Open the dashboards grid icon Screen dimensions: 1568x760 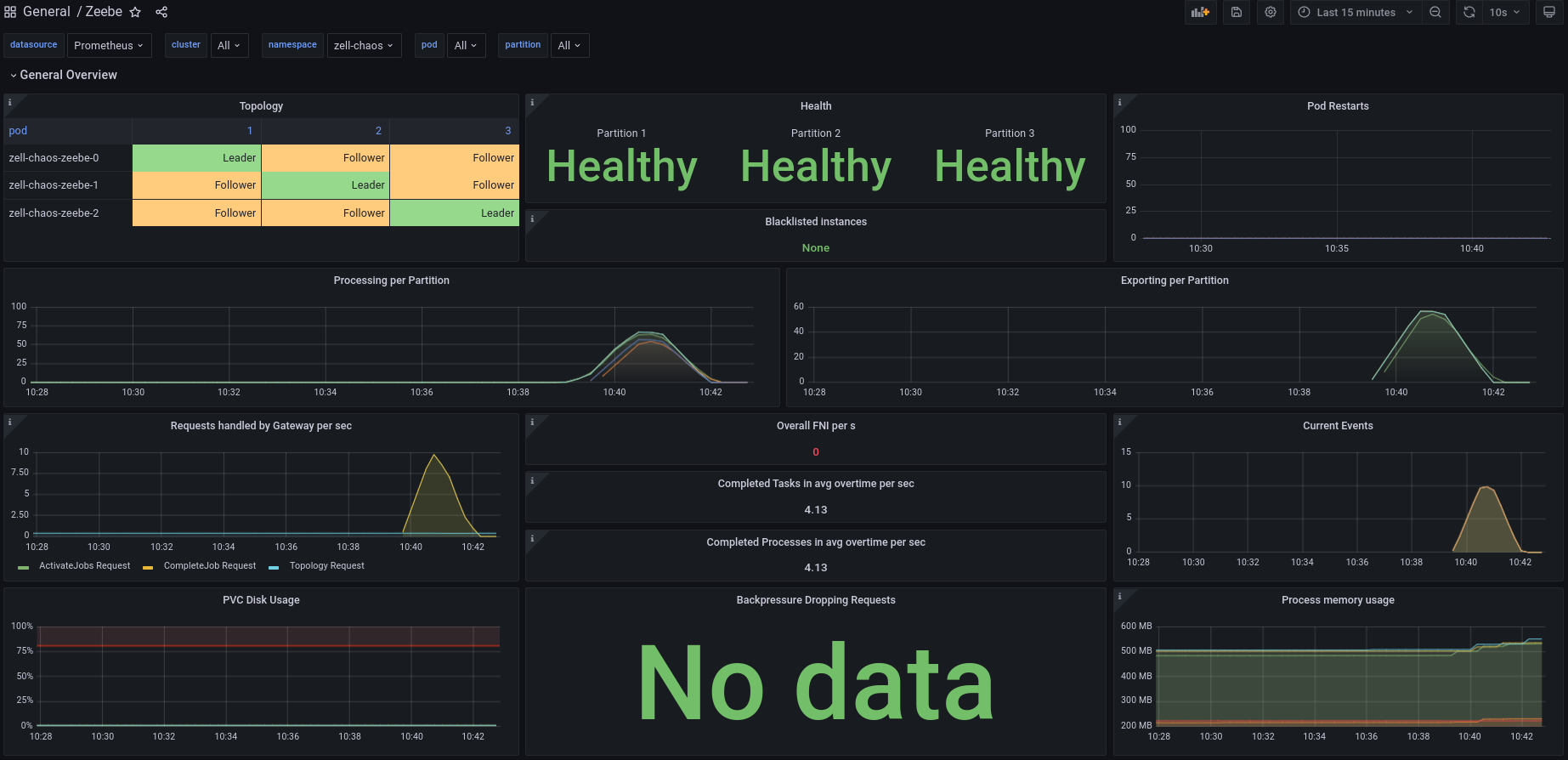point(10,12)
